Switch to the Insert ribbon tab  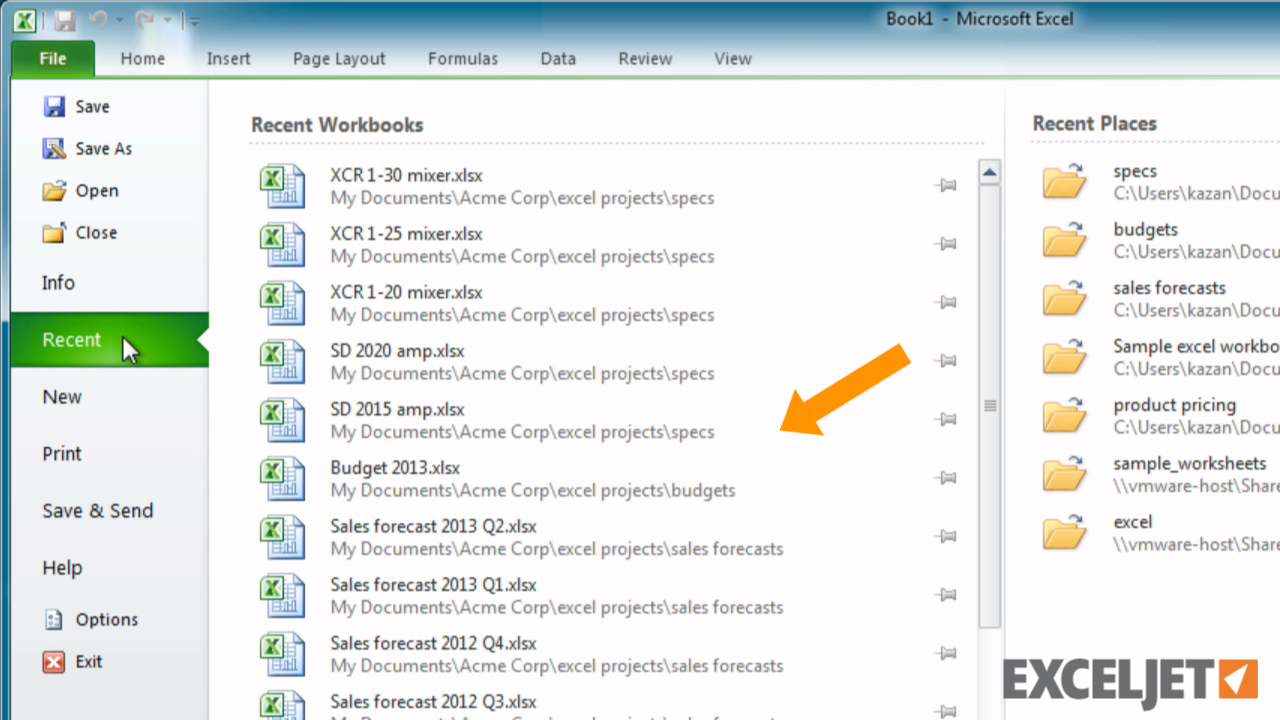[x=229, y=59]
